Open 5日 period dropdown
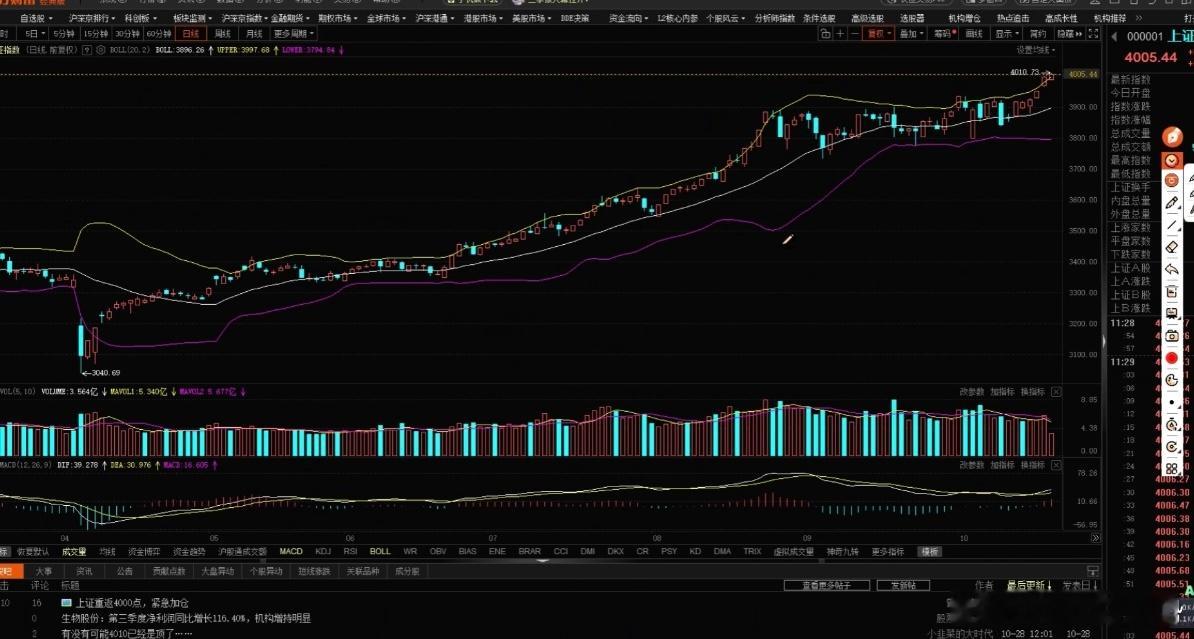Viewport: 1194px width, 639px height. [x=34, y=34]
